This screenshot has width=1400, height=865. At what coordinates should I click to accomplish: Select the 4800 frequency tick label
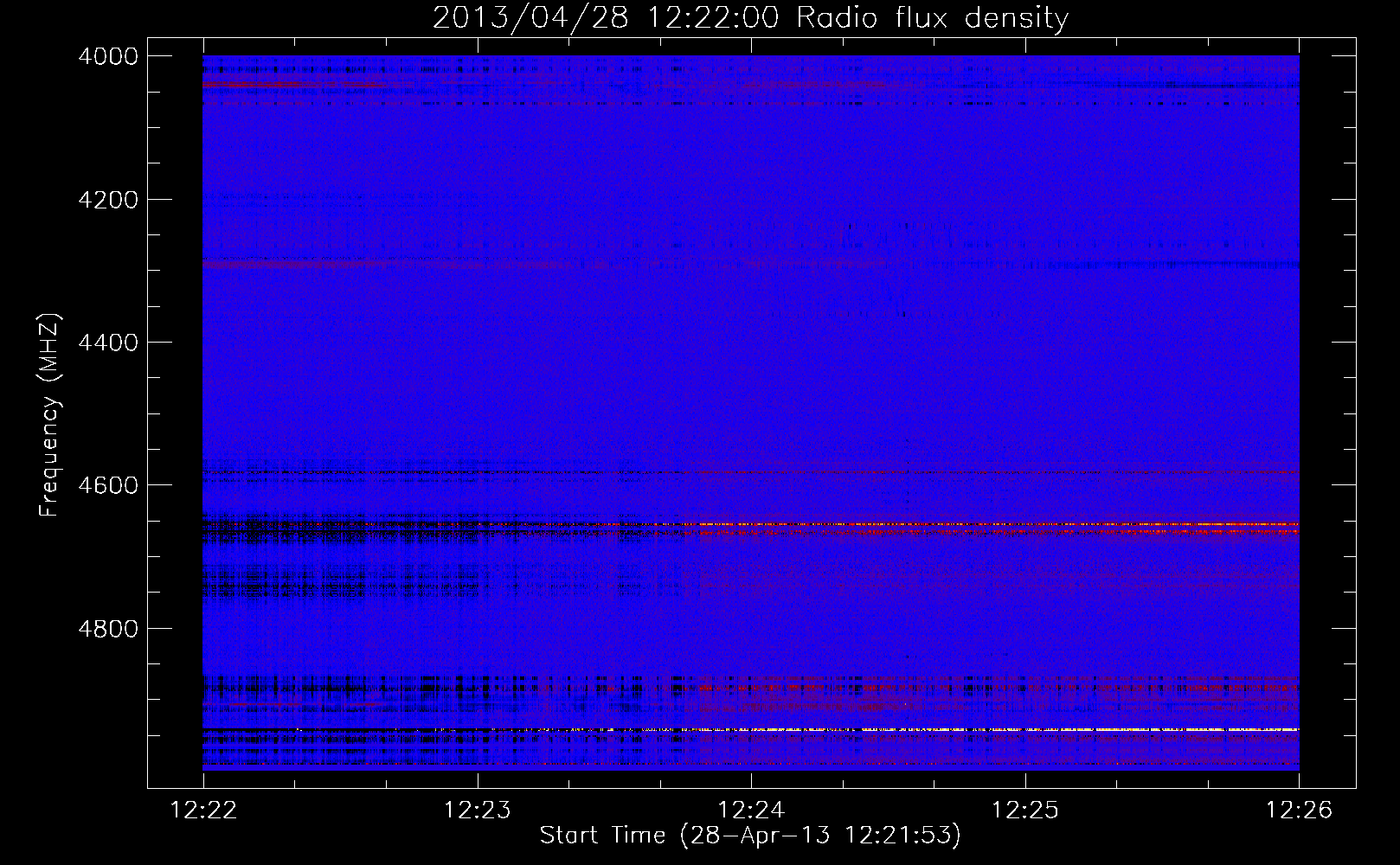pos(108,629)
